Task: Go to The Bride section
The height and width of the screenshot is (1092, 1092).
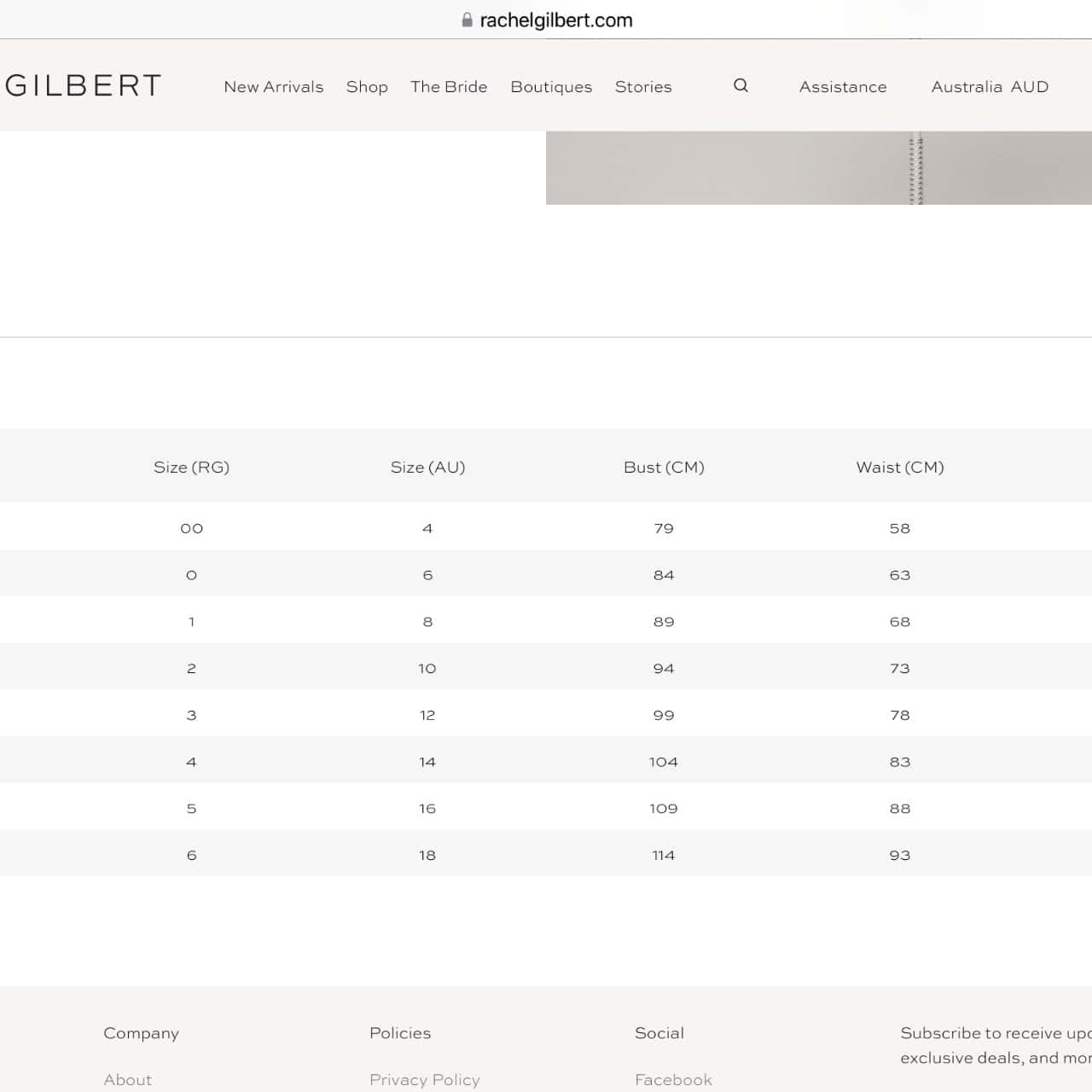Action: tap(449, 86)
